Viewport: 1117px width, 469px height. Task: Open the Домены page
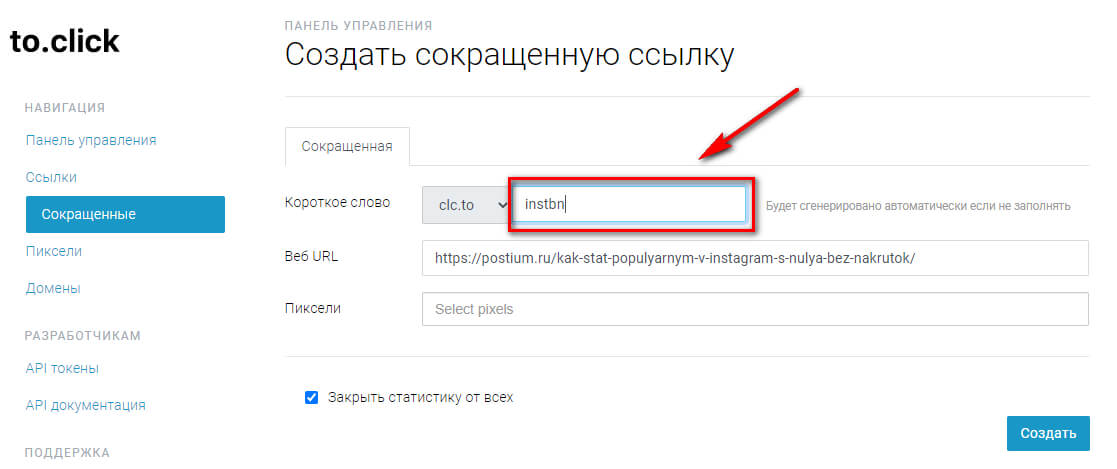[x=53, y=289]
